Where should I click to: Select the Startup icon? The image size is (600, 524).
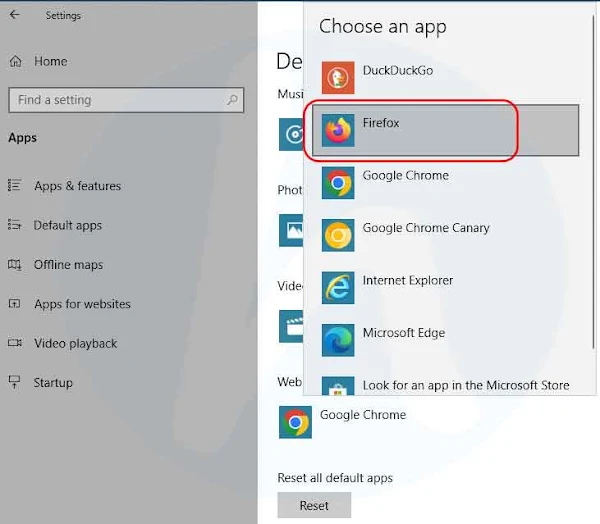[x=15, y=382]
